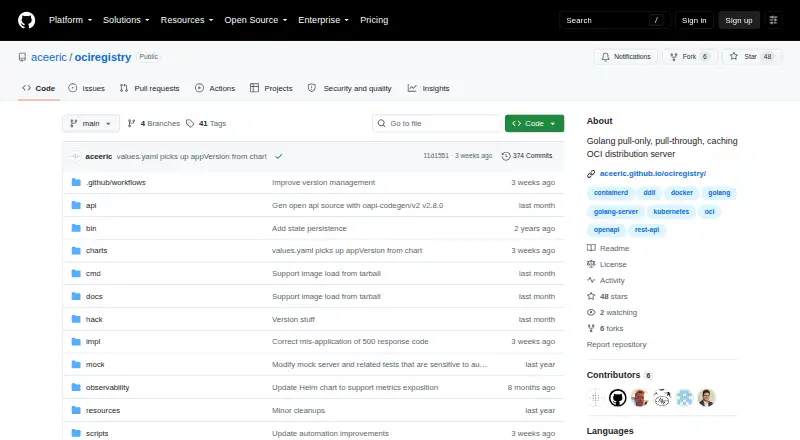Image resolution: width=800 pixels, height=440 pixels.
Task: View the 4 Branches link
Action: (154, 124)
